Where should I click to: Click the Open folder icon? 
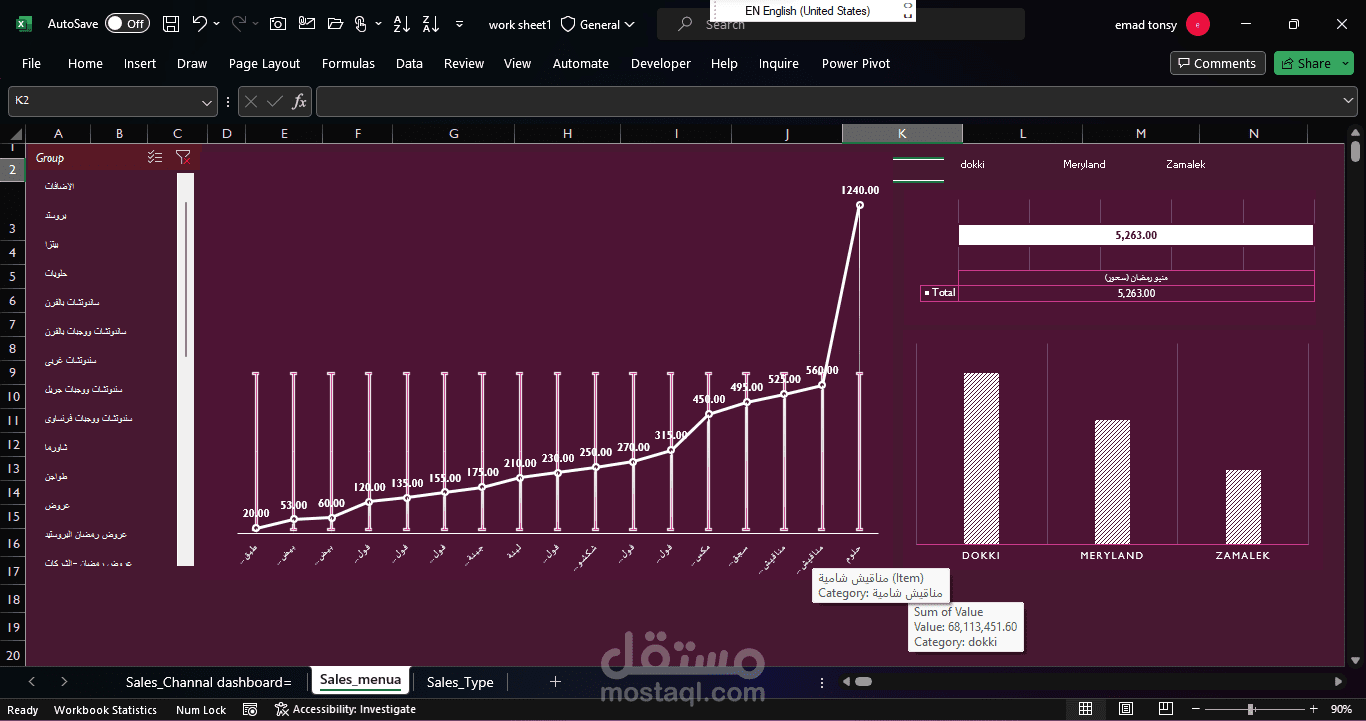[335, 24]
